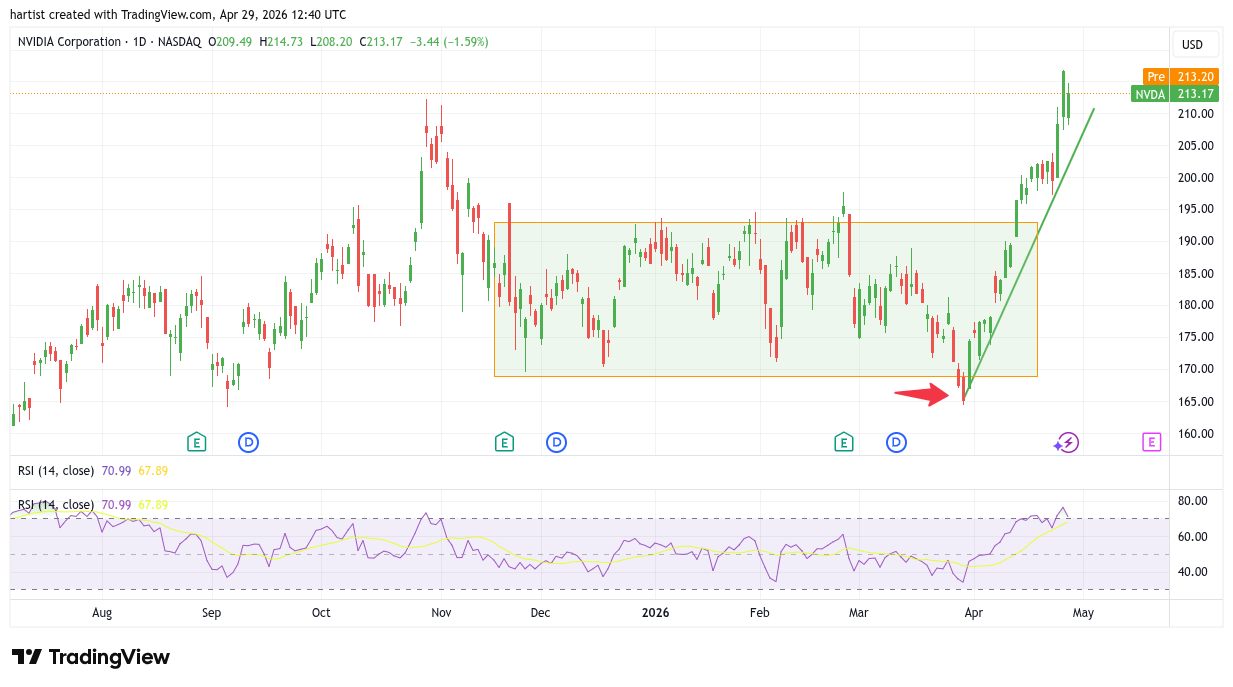Image resolution: width=1233 pixels, height=687 pixels.
Task: Click the earnings E marker in late February
Action: coord(843,442)
